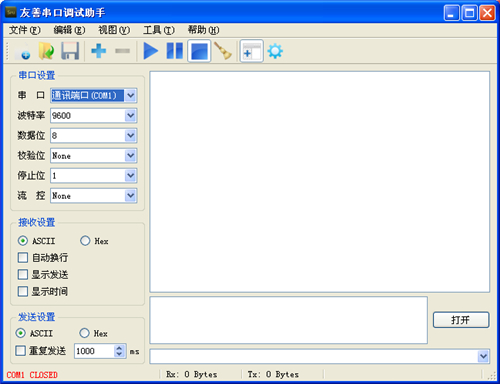Click the blue stop square icon
Screen dimensions: 500x384
click(199, 51)
